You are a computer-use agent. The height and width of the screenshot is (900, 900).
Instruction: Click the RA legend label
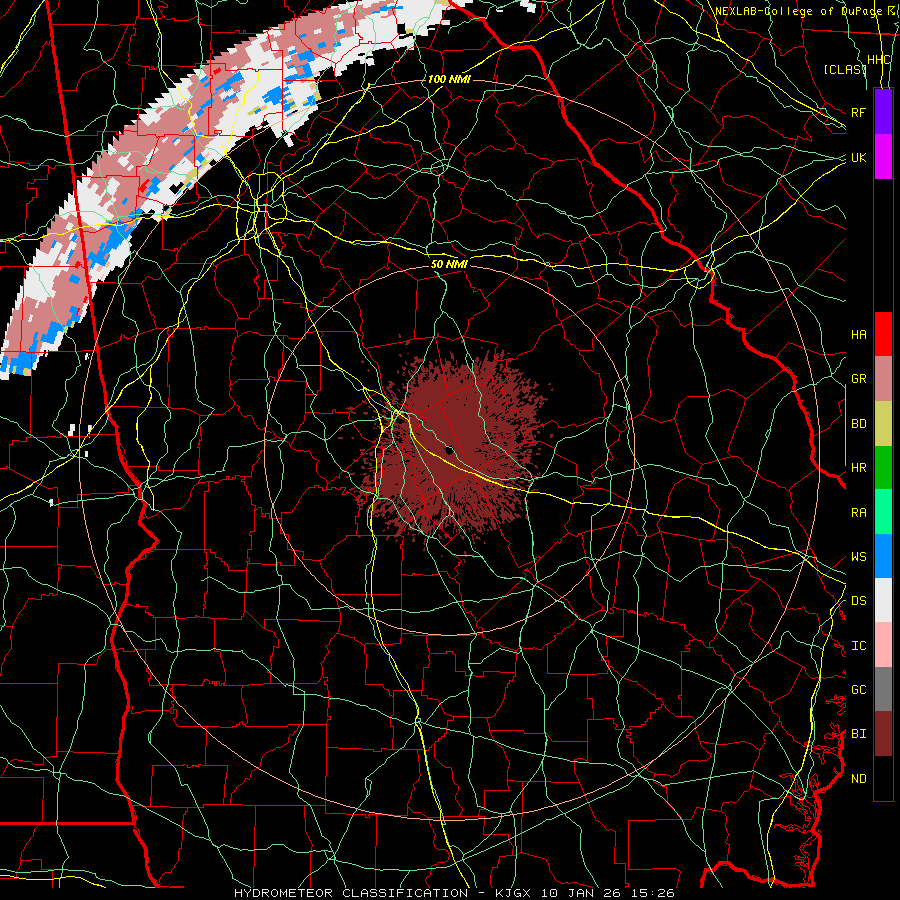858,513
